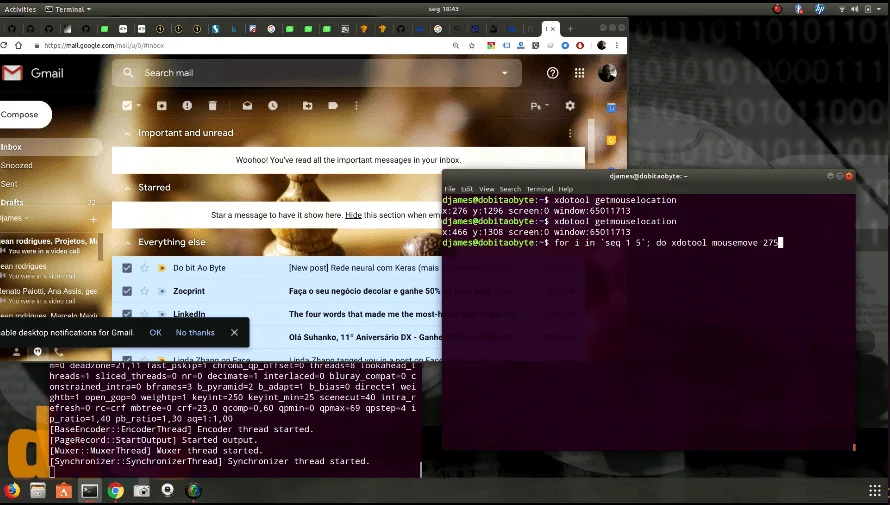Image resolution: width=890 pixels, height=505 pixels.
Task: Focus the Search mail field
Action: (318, 73)
